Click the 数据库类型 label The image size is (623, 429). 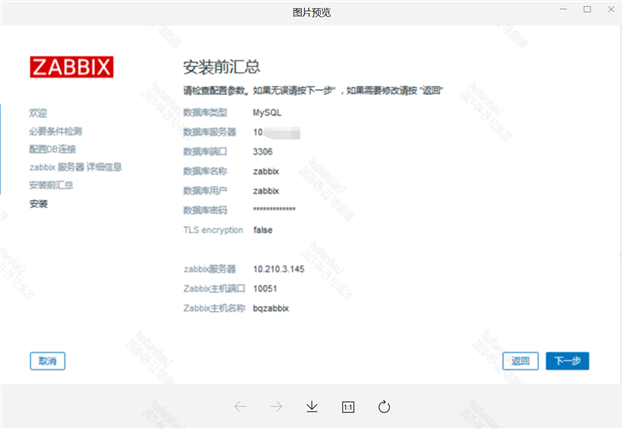205,113
